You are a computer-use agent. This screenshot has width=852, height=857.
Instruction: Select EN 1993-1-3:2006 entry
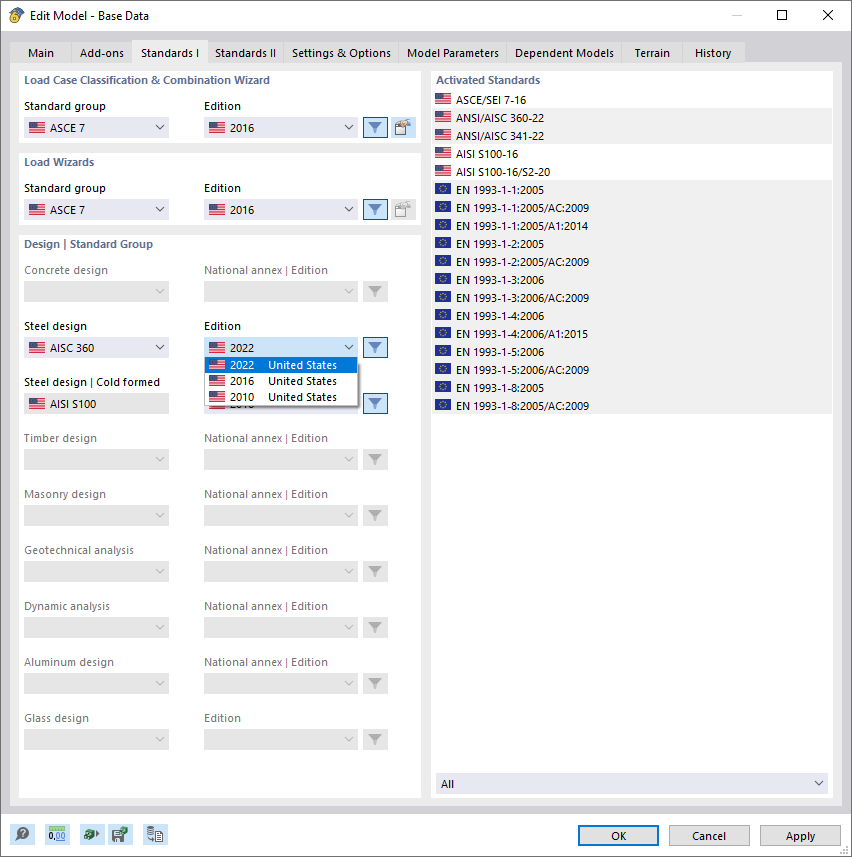click(632, 280)
